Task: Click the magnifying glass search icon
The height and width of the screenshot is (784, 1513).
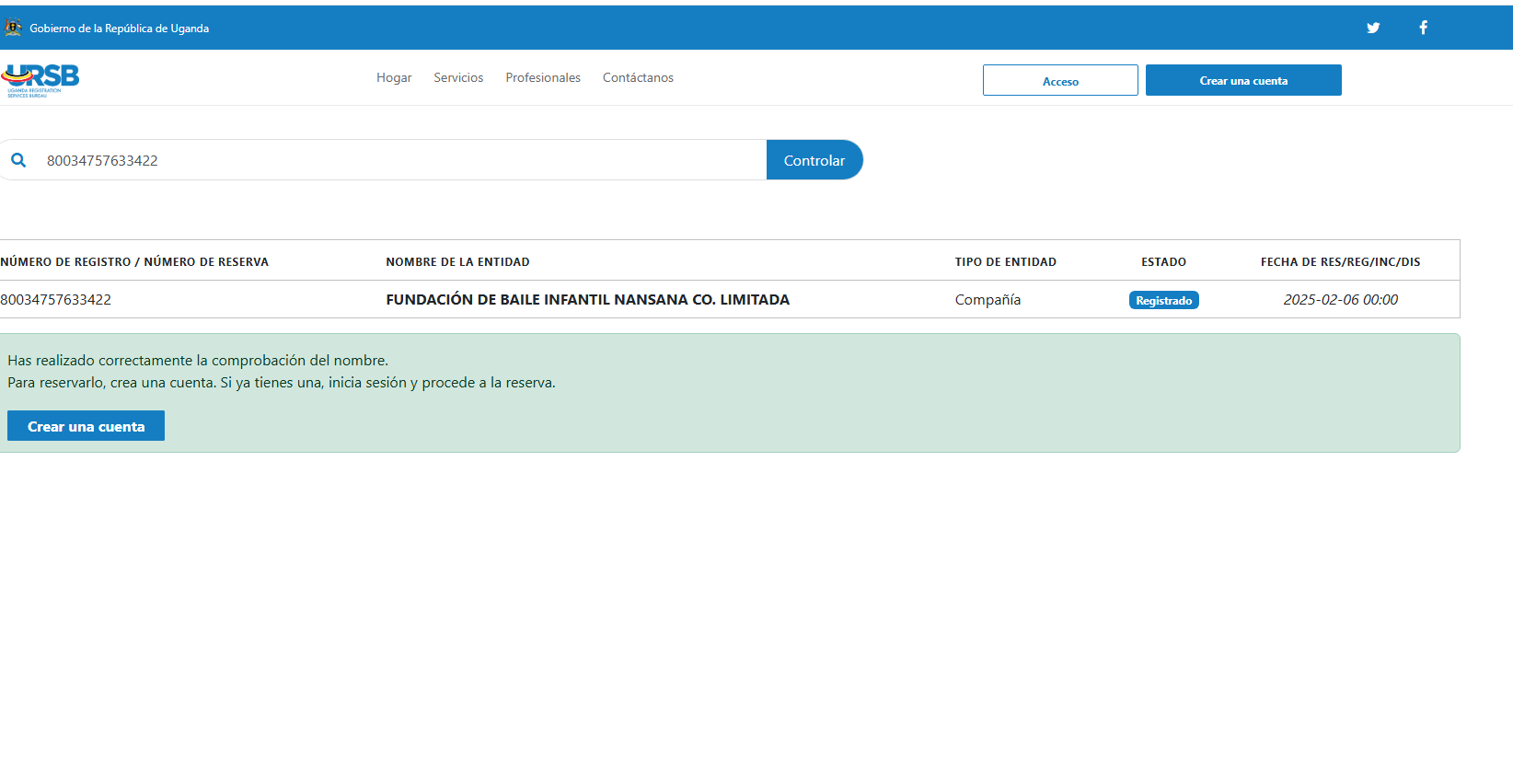Action: point(18,160)
